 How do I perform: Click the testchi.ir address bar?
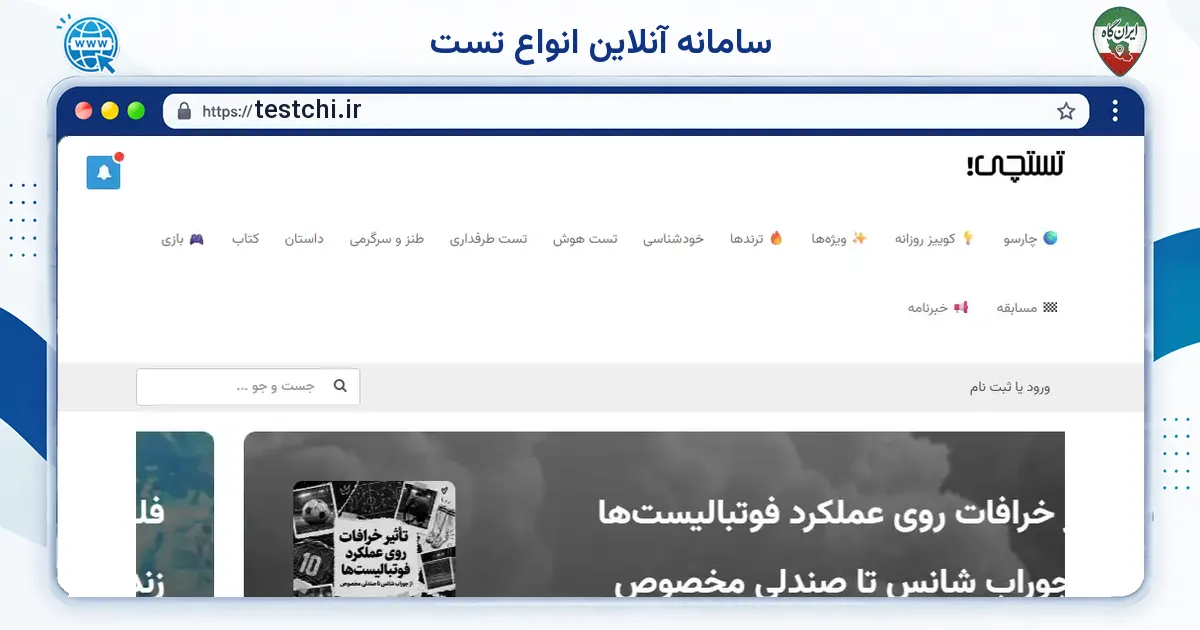tap(626, 111)
